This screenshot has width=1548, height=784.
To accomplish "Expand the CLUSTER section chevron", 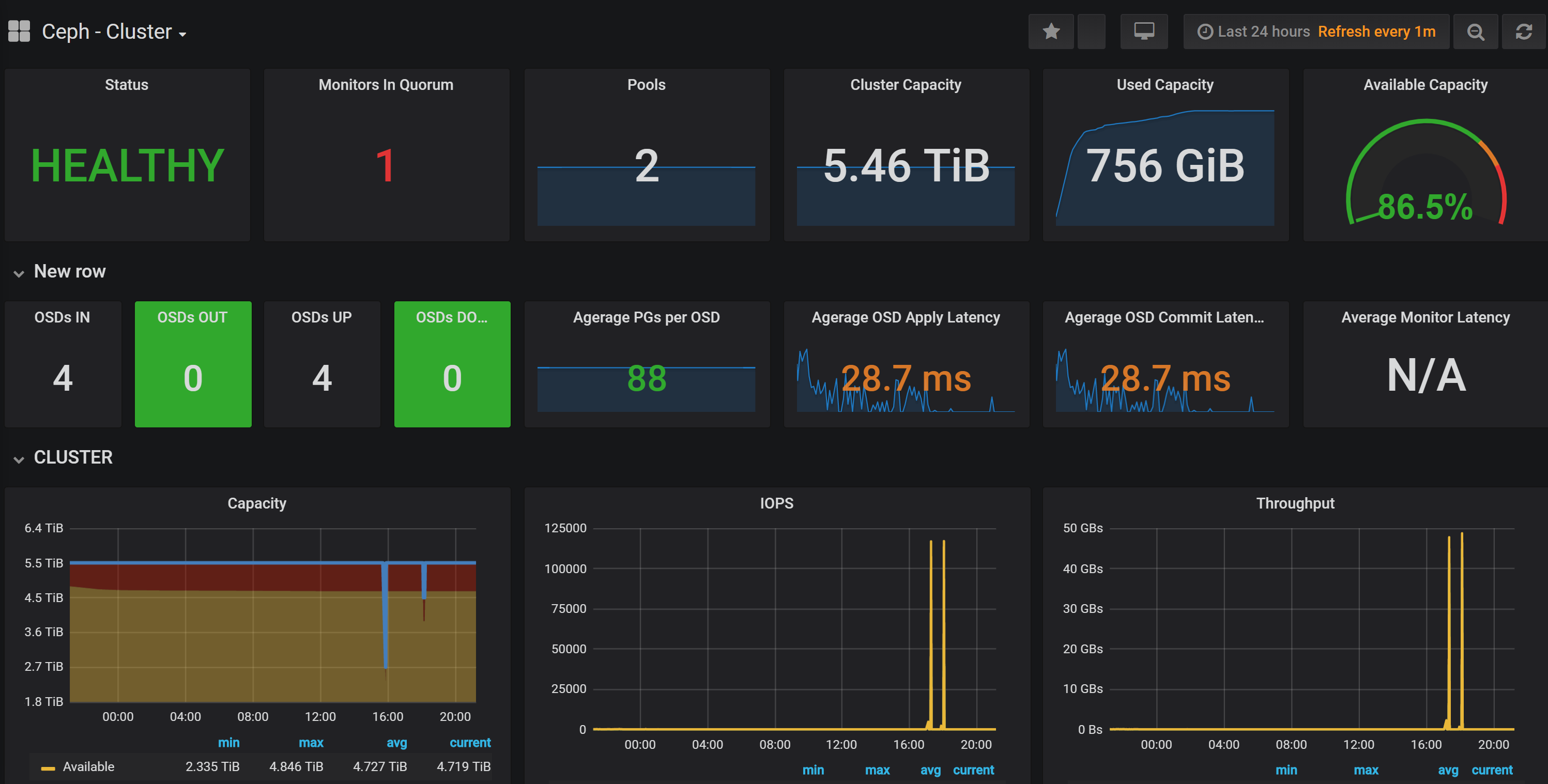I will pyautogui.click(x=19, y=459).
